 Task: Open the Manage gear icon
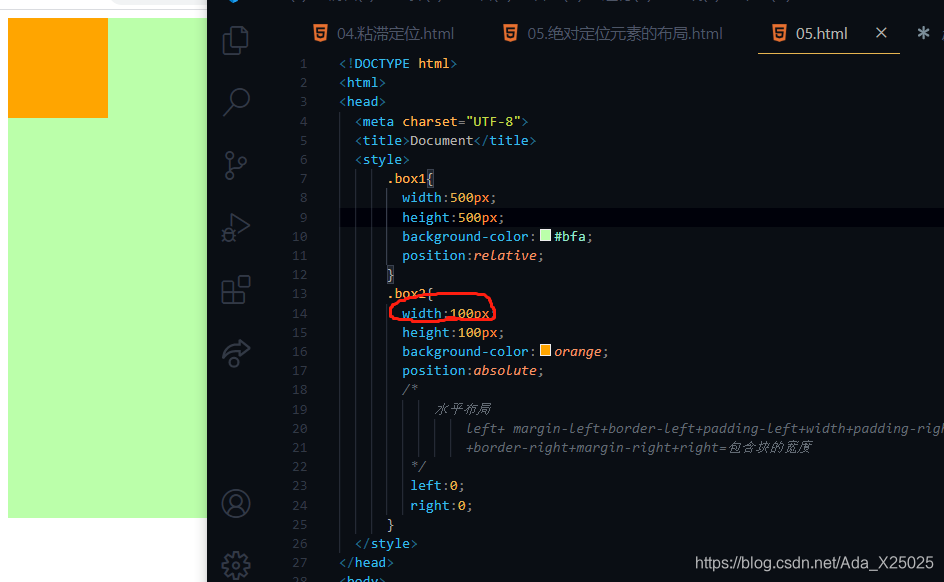[236, 566]
